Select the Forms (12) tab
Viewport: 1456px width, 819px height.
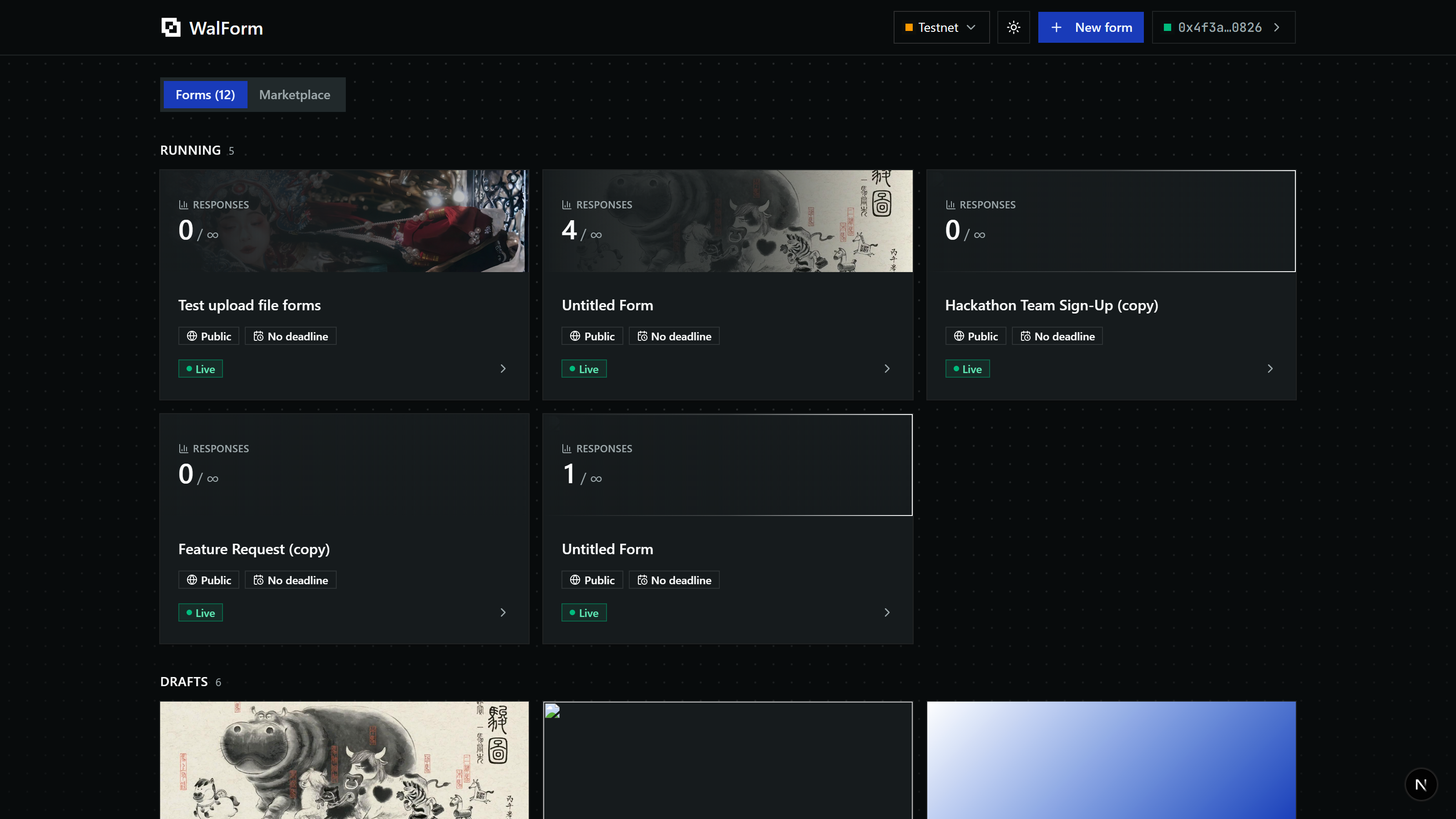pyautogui.click(x=205, y=94)
